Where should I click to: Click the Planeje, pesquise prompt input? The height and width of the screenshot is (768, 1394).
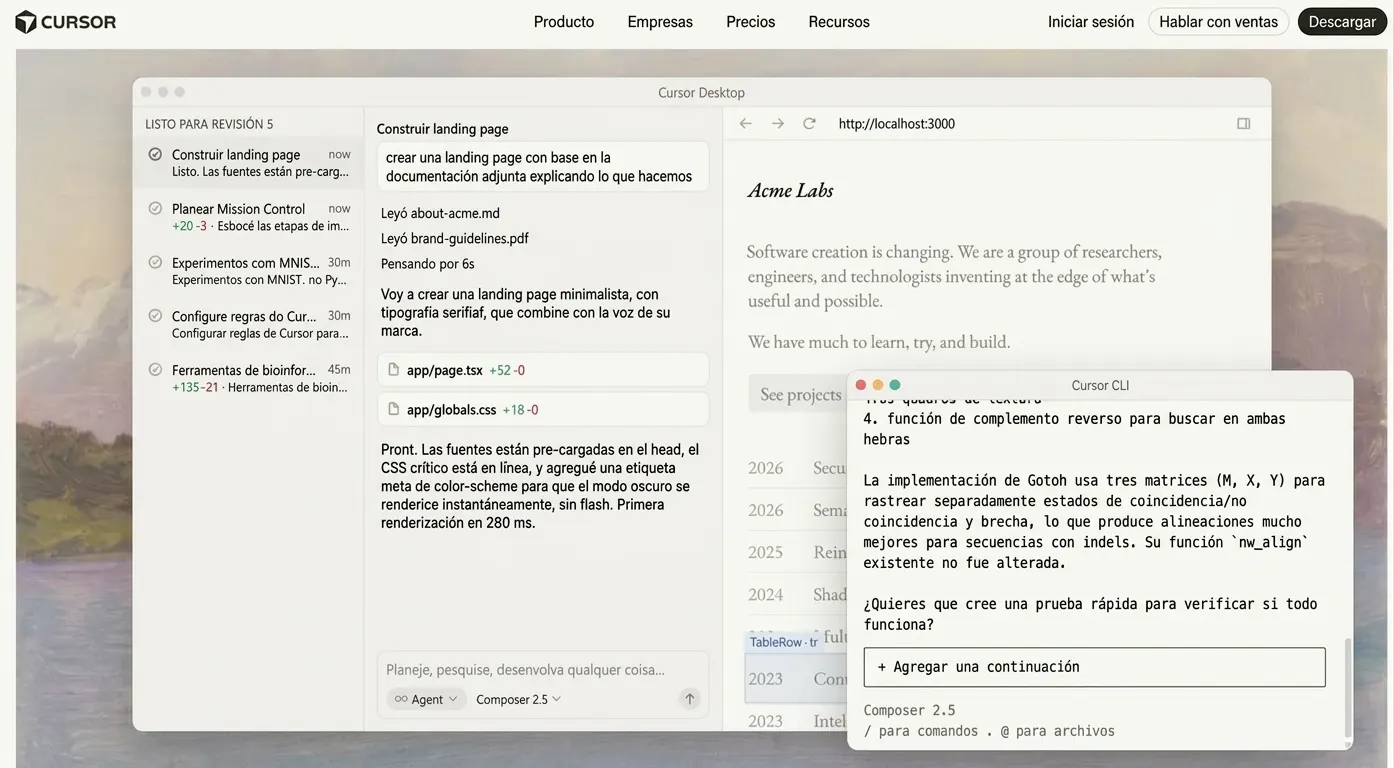click(525, 670)
